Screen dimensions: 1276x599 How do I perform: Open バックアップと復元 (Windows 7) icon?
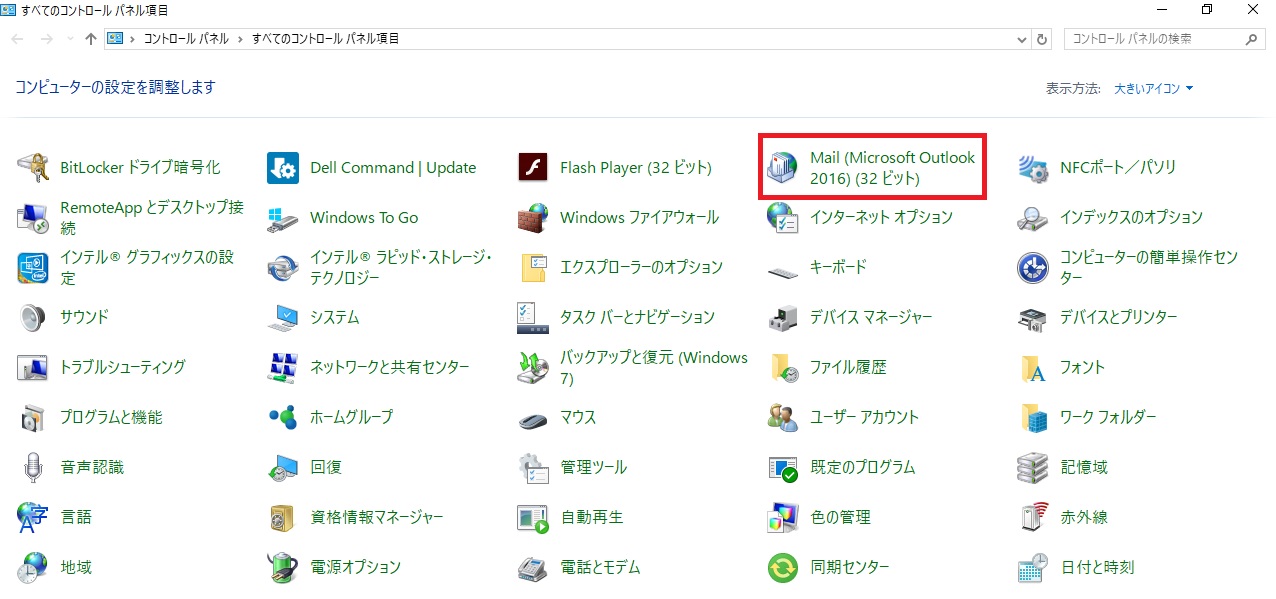[533, 368]
